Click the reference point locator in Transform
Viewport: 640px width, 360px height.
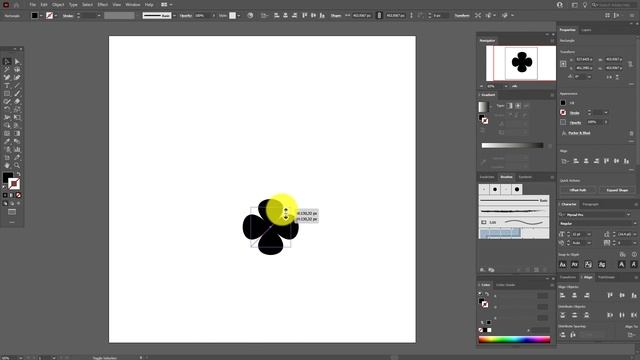click(563, 64)
